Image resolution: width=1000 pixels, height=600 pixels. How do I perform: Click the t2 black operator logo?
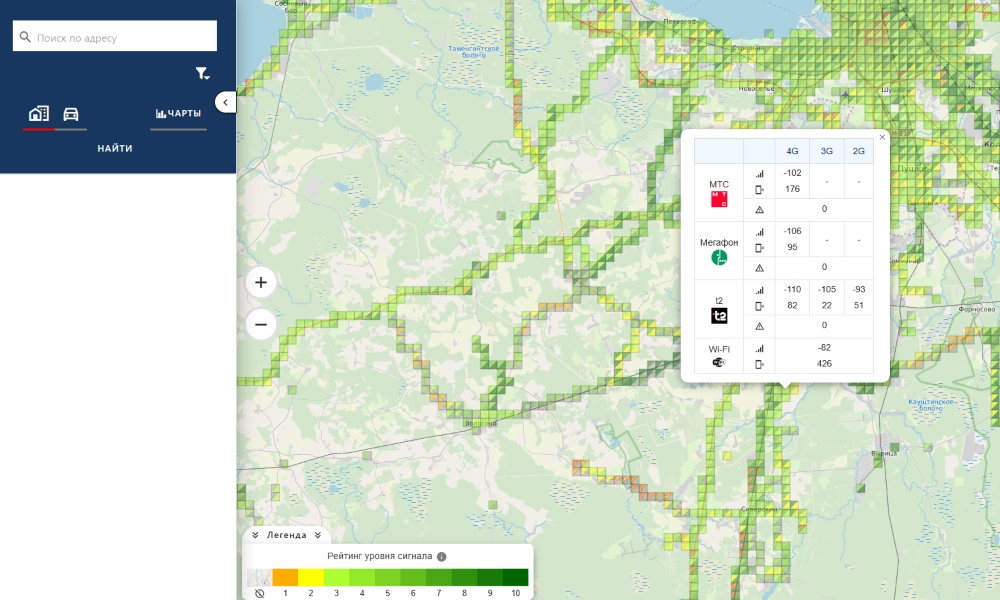719,316
